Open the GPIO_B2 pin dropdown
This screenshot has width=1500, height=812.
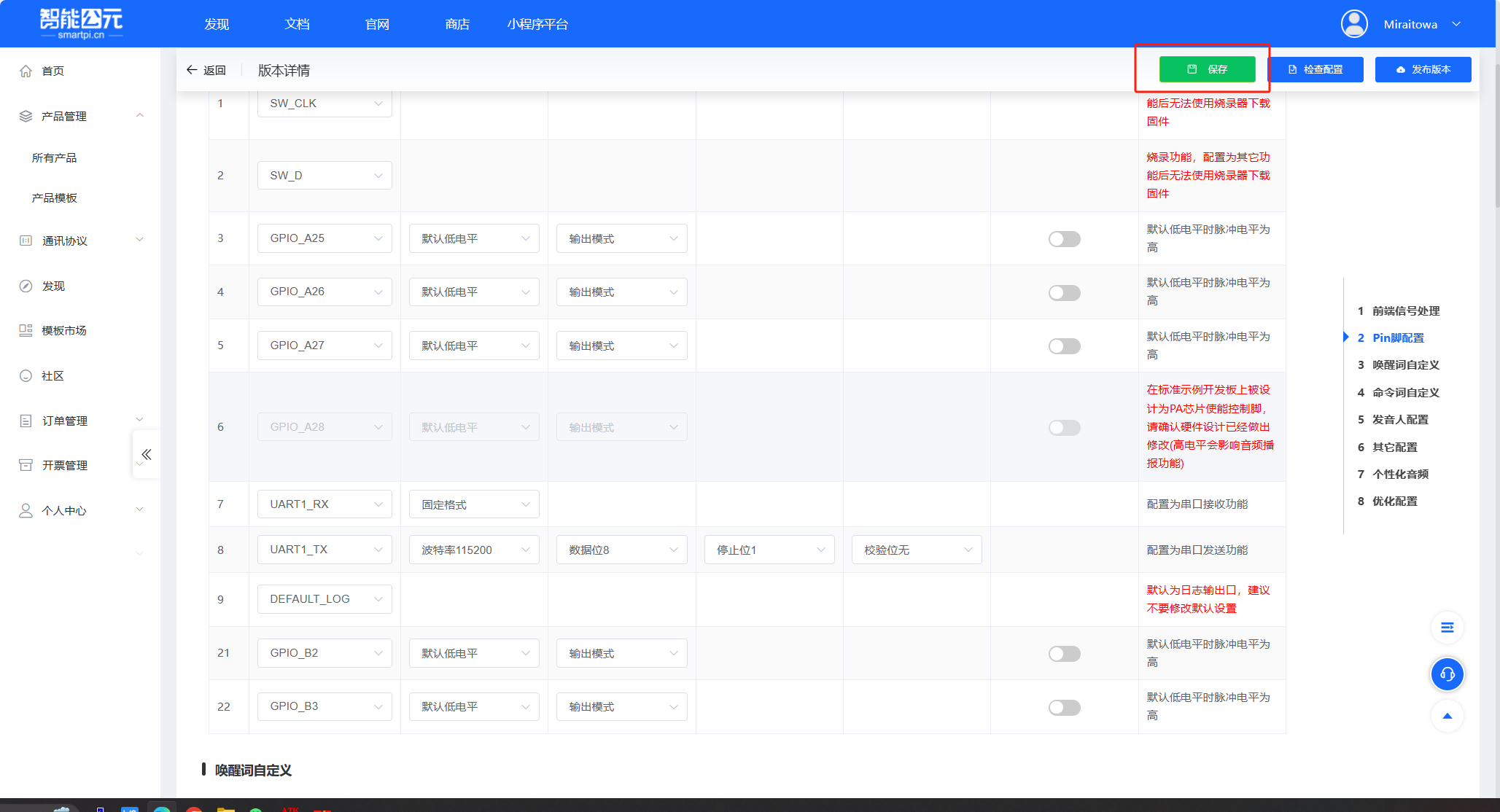(x=325, y=653)
